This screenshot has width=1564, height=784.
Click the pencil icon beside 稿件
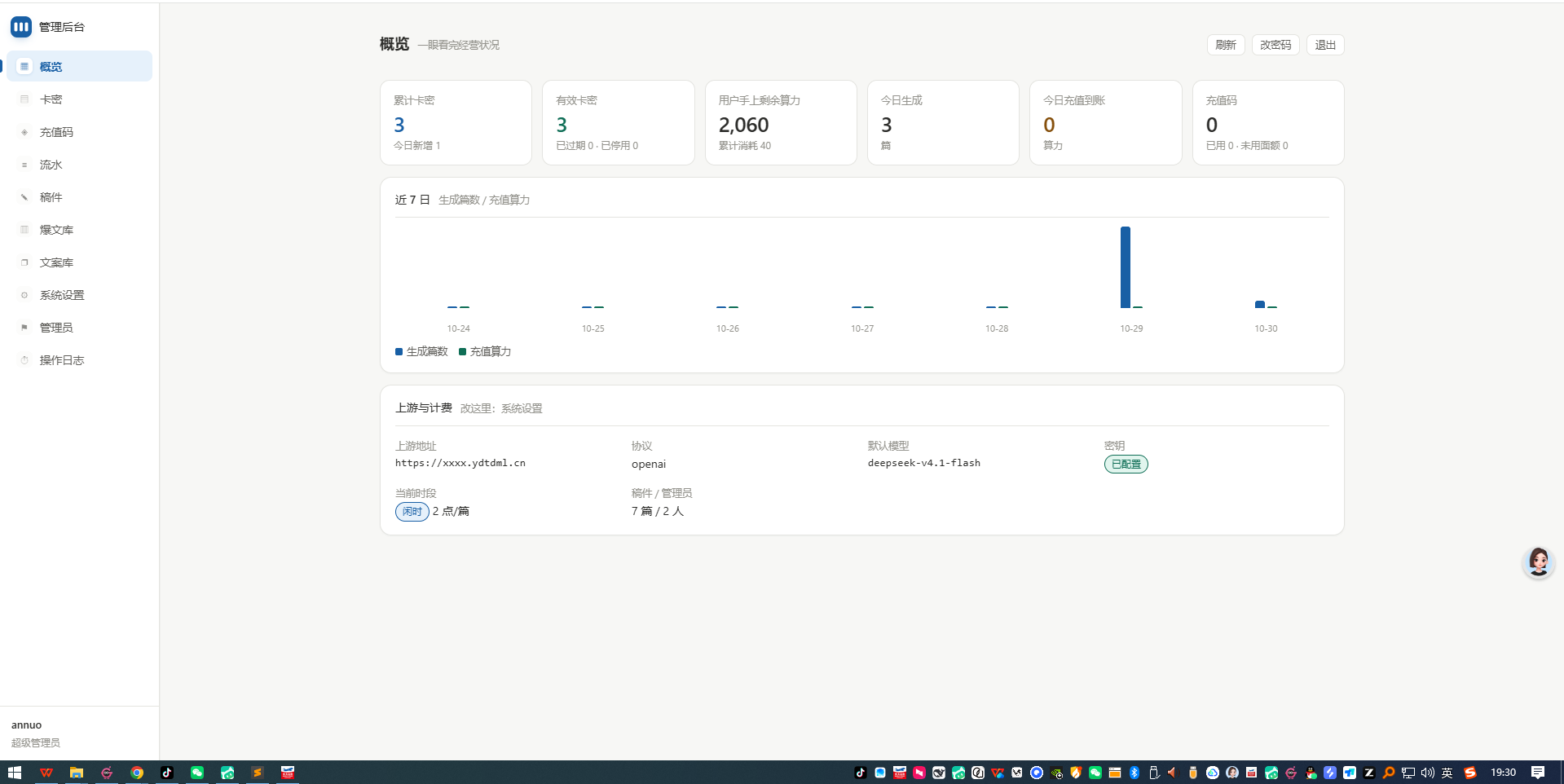coord(24,197)
